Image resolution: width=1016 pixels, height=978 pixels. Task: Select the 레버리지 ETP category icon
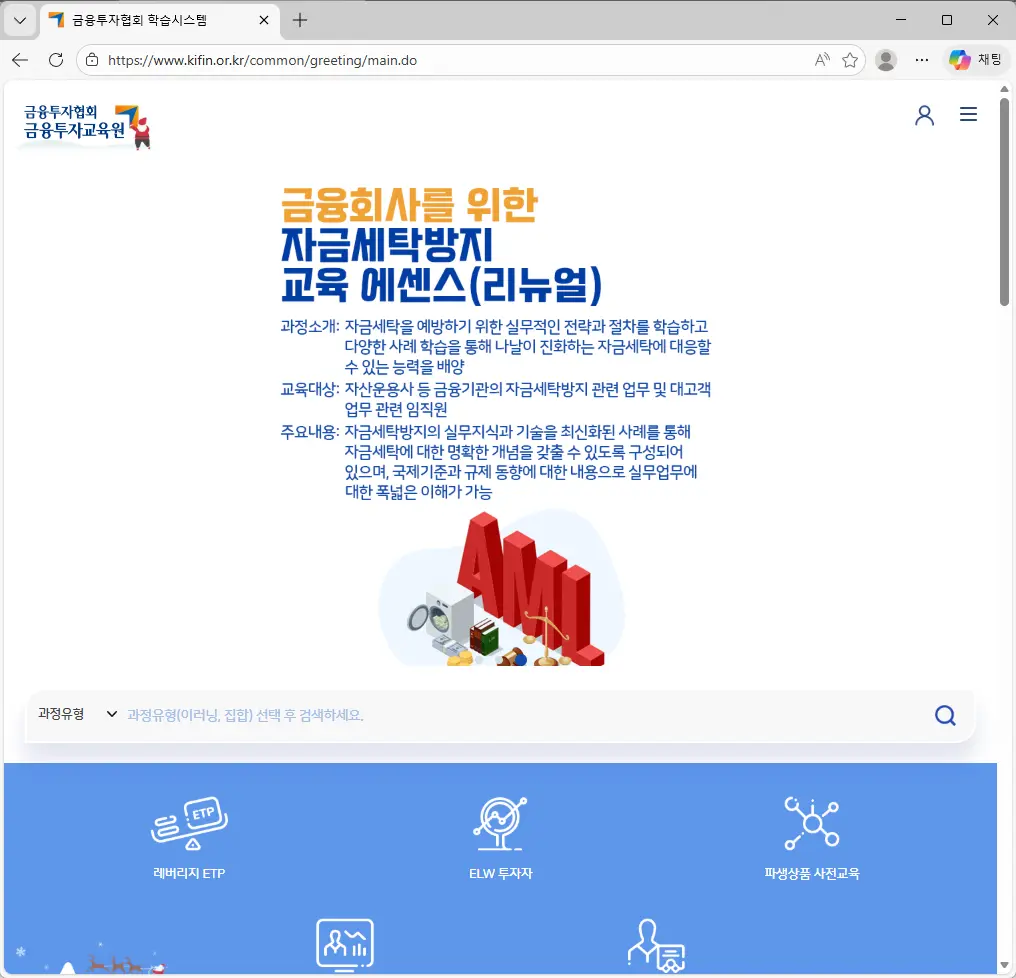tap(187, 822)
